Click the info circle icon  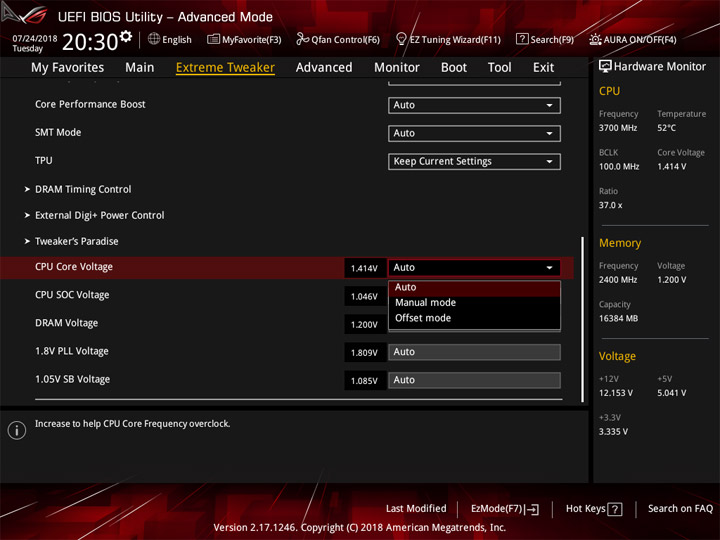[x=17, y=430]
